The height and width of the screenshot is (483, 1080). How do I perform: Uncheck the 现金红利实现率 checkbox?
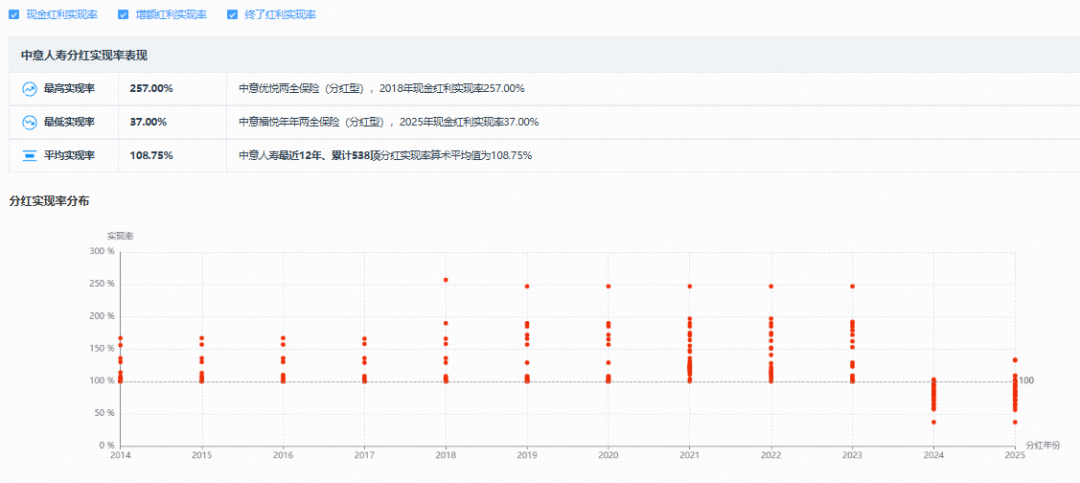click(x=14, y=14)
